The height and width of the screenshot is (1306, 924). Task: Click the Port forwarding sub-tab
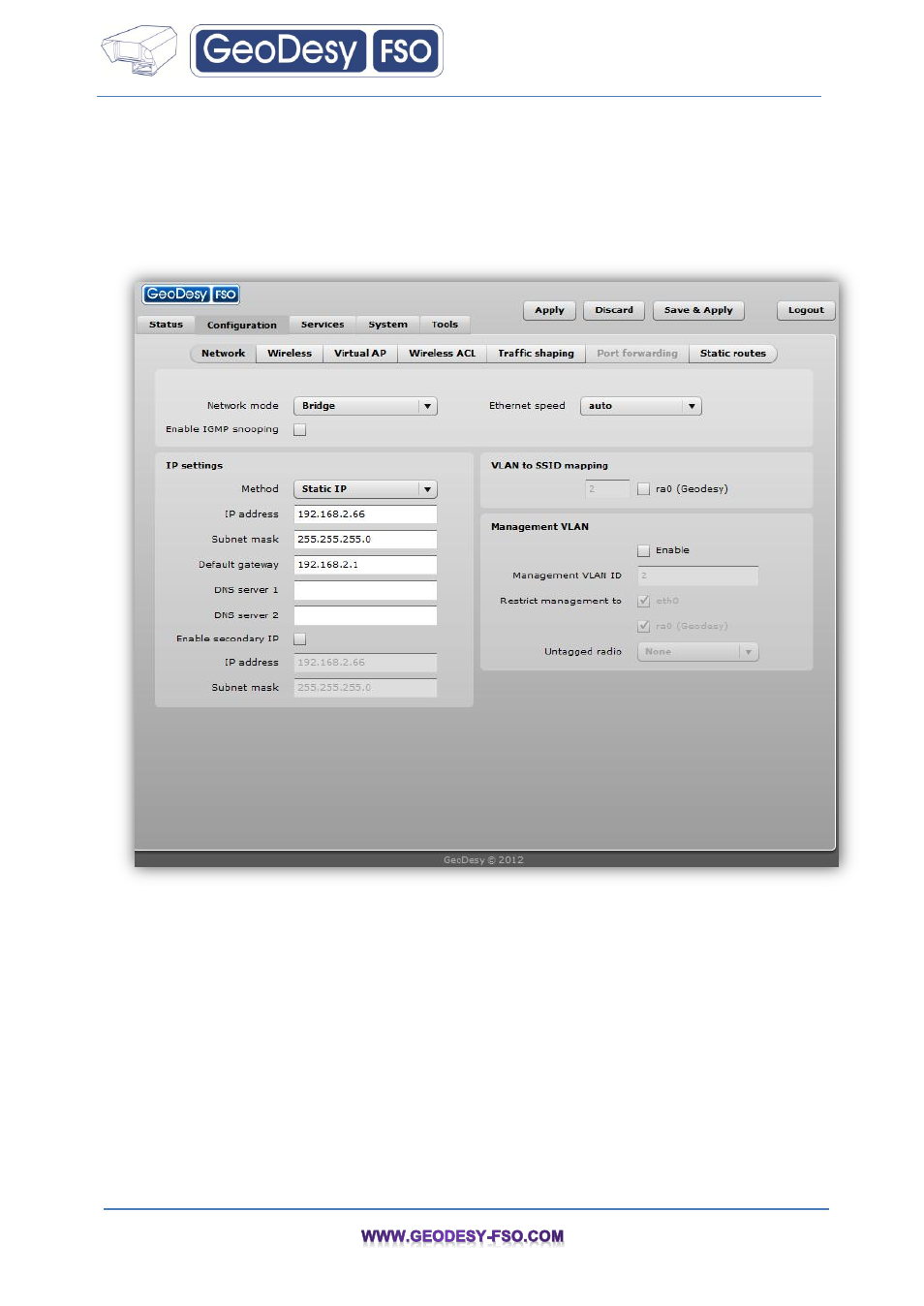click(637, 354)
